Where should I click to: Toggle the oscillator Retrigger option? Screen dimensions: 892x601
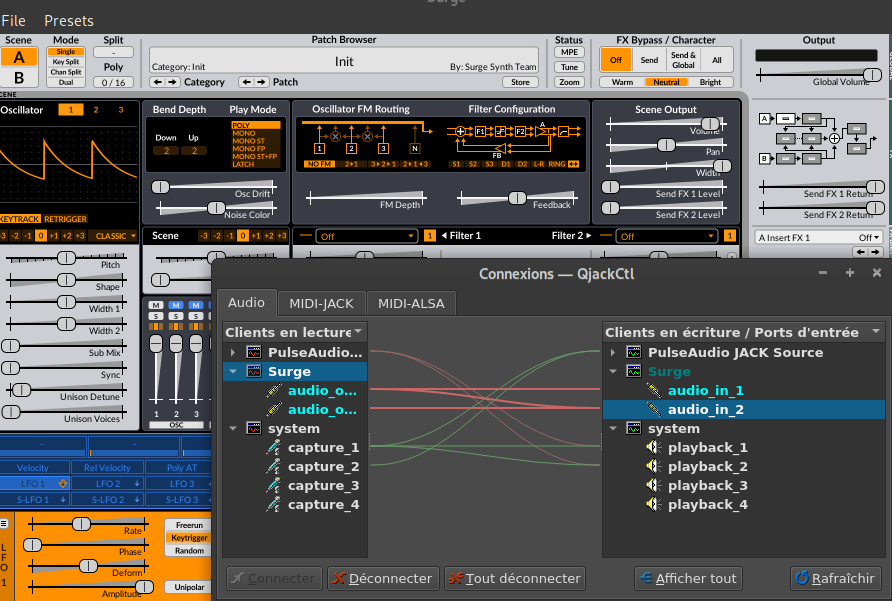(66, 218)
